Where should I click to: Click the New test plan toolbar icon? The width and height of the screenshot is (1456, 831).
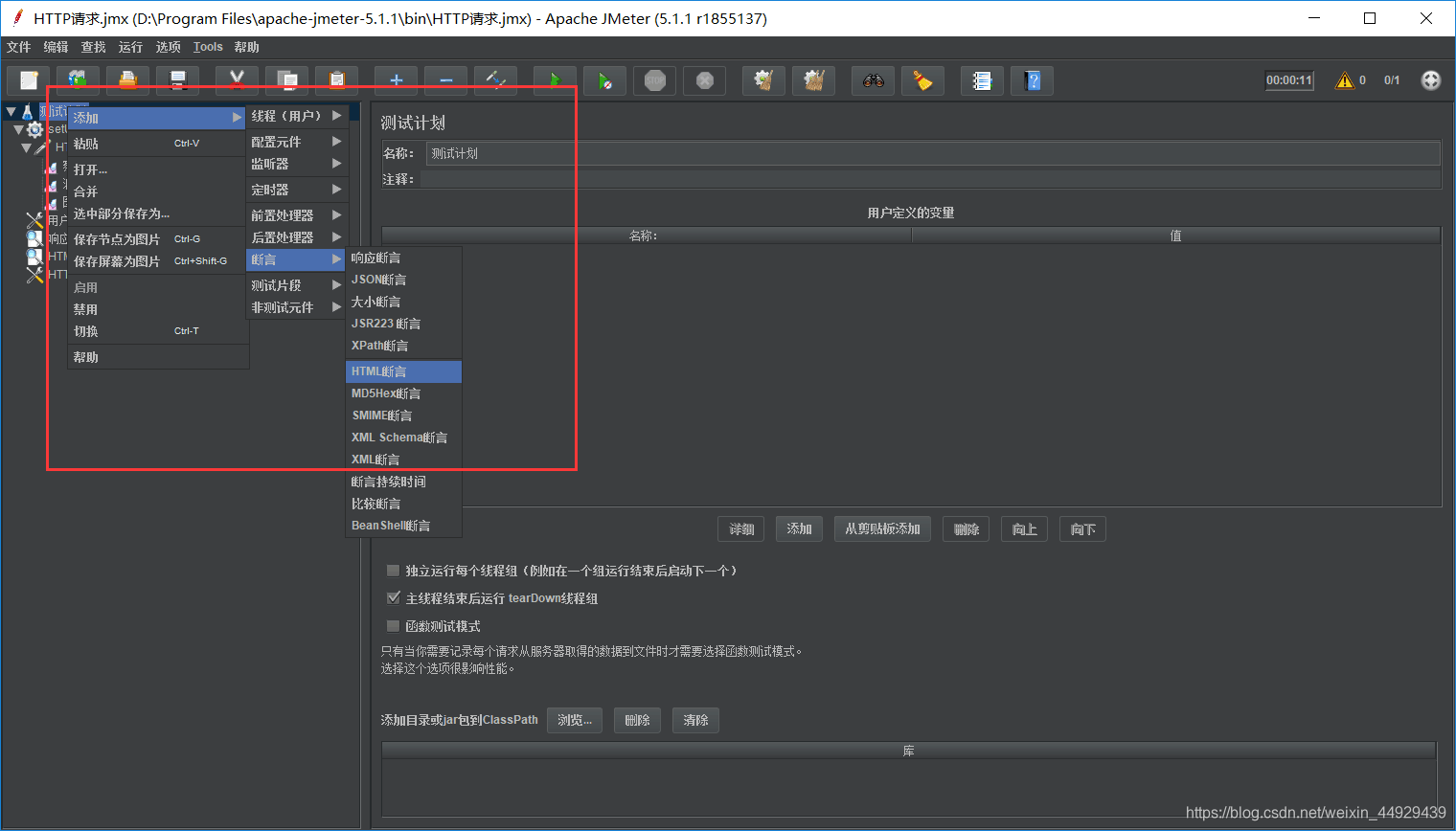point(29,81)
